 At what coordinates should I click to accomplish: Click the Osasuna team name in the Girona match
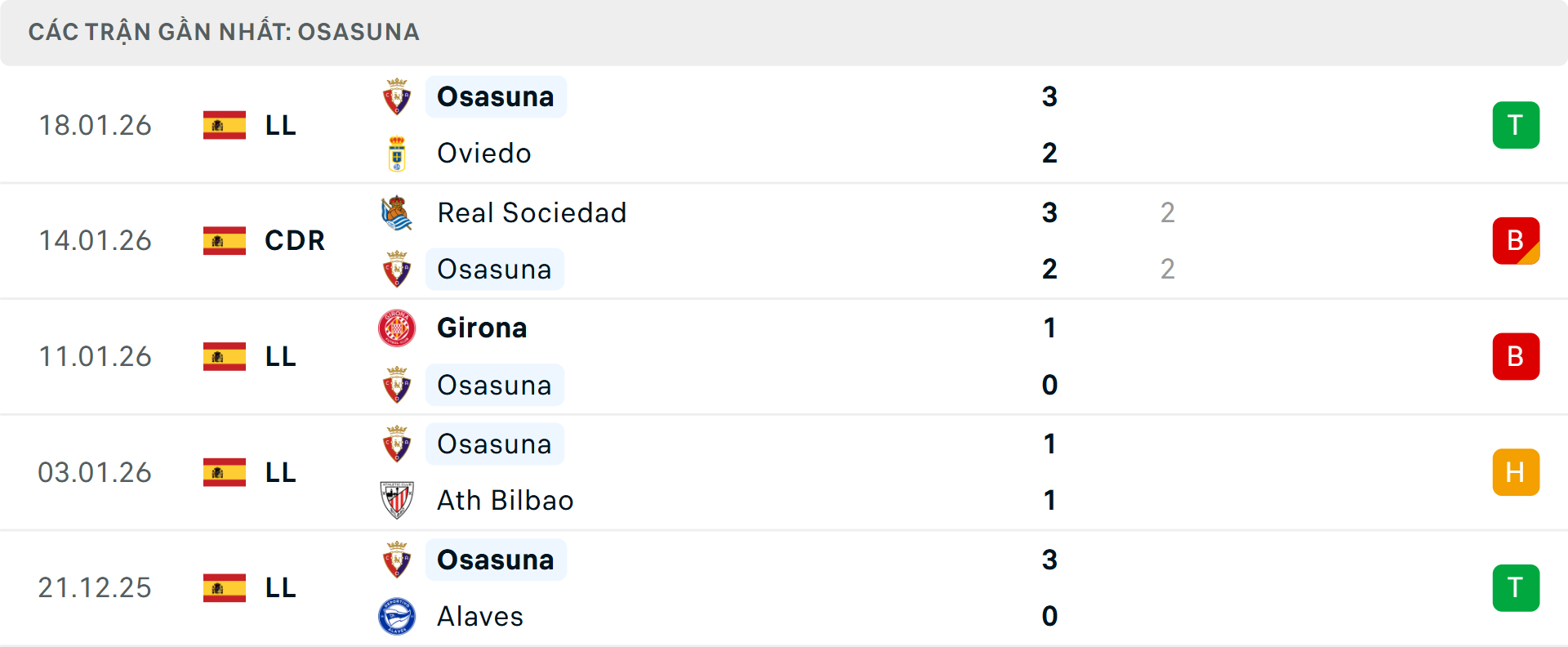(x=495, y=385)
